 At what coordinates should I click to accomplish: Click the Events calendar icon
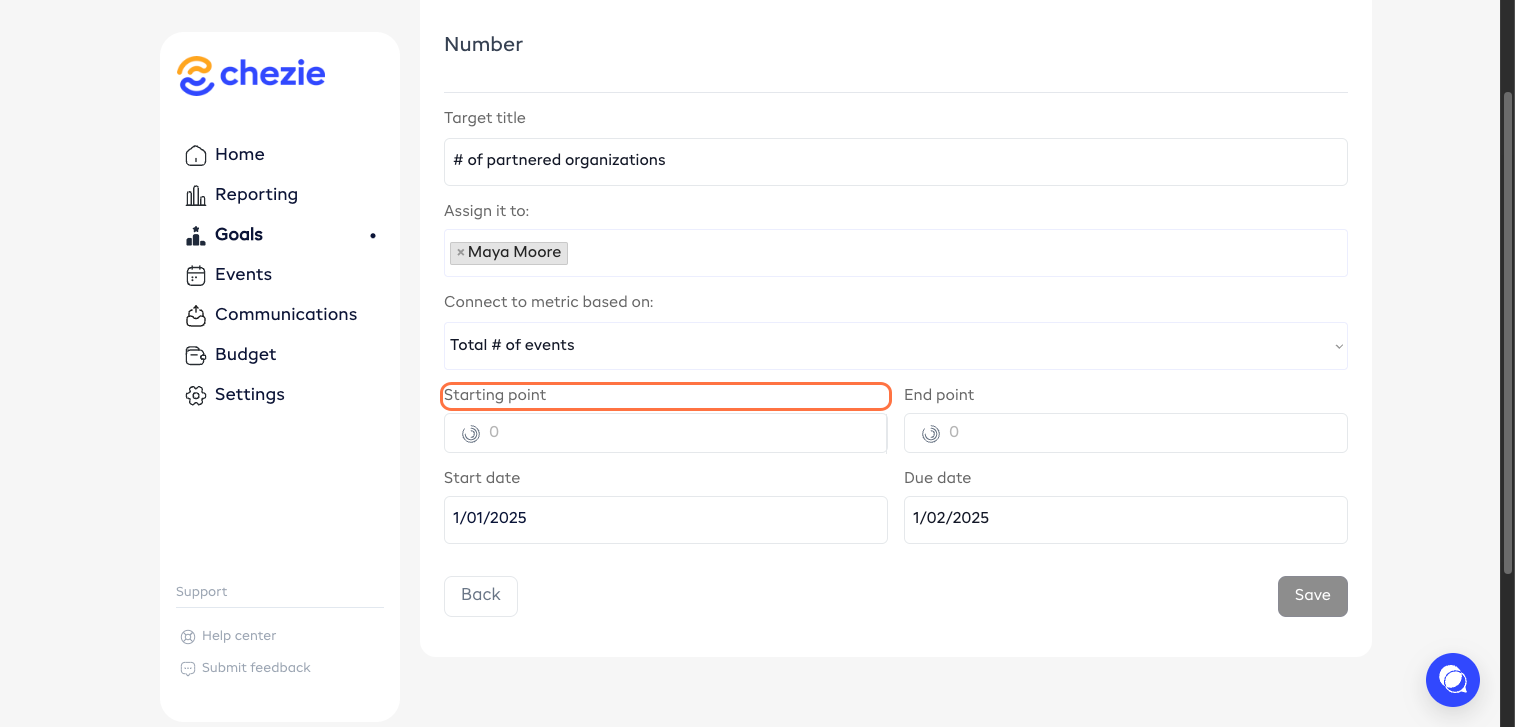(196, 275)
